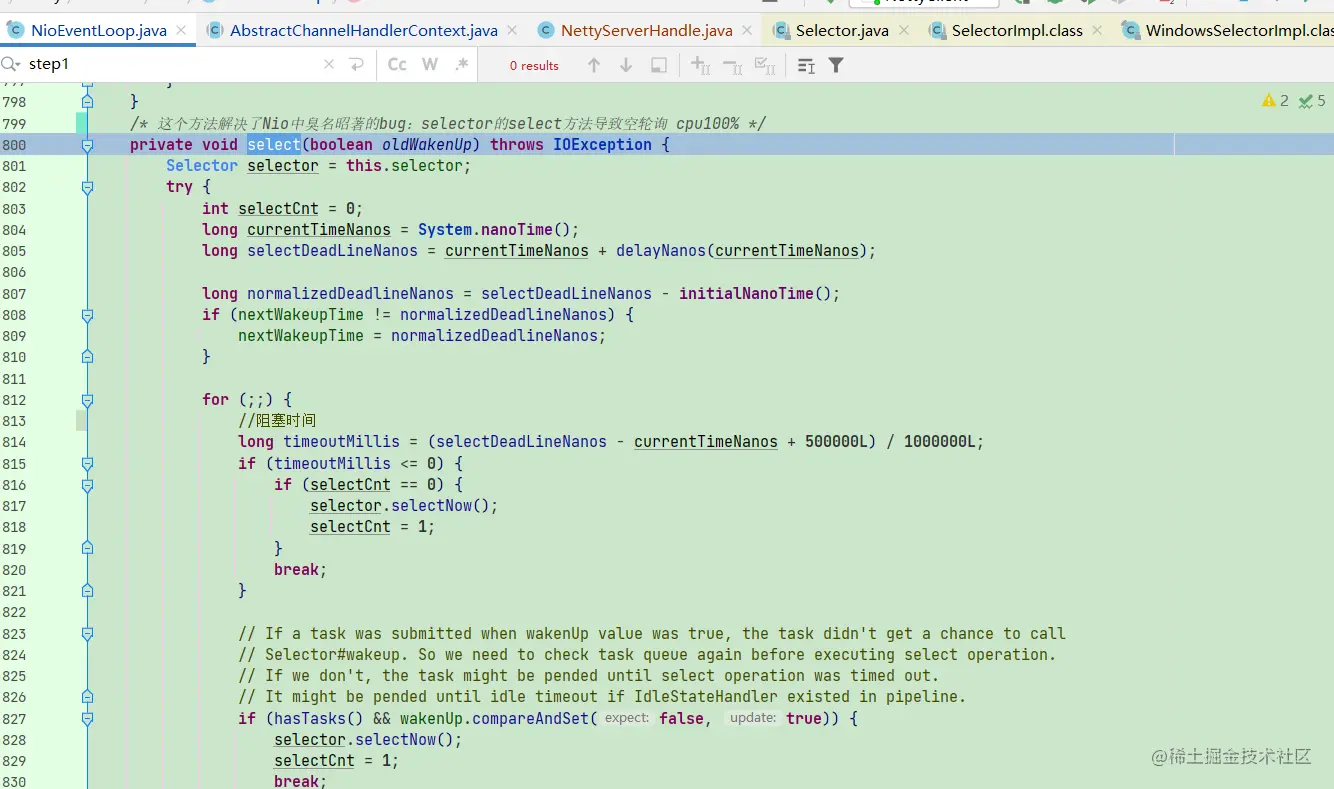The image size is (1334, 789).
Task: Click fold end marker at line 810
Action: click(87, 357)
